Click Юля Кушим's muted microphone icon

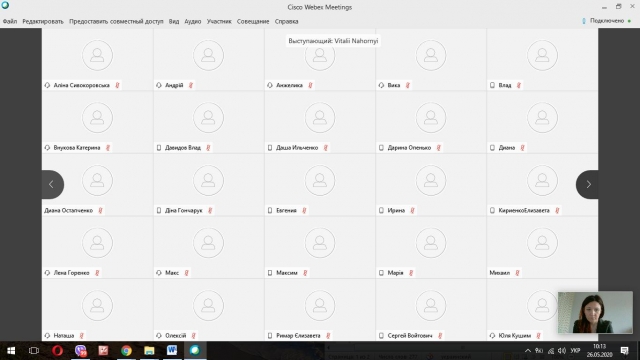point(538,336)
